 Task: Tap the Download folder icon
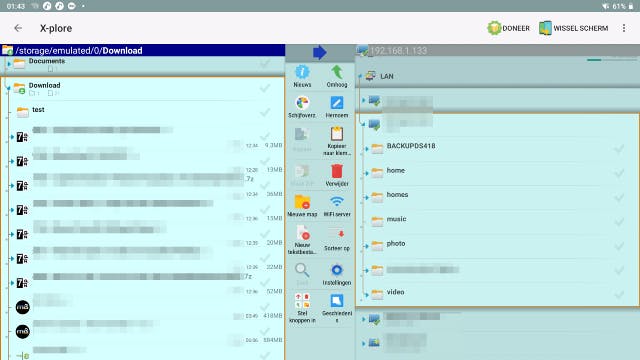pos(19,88)
